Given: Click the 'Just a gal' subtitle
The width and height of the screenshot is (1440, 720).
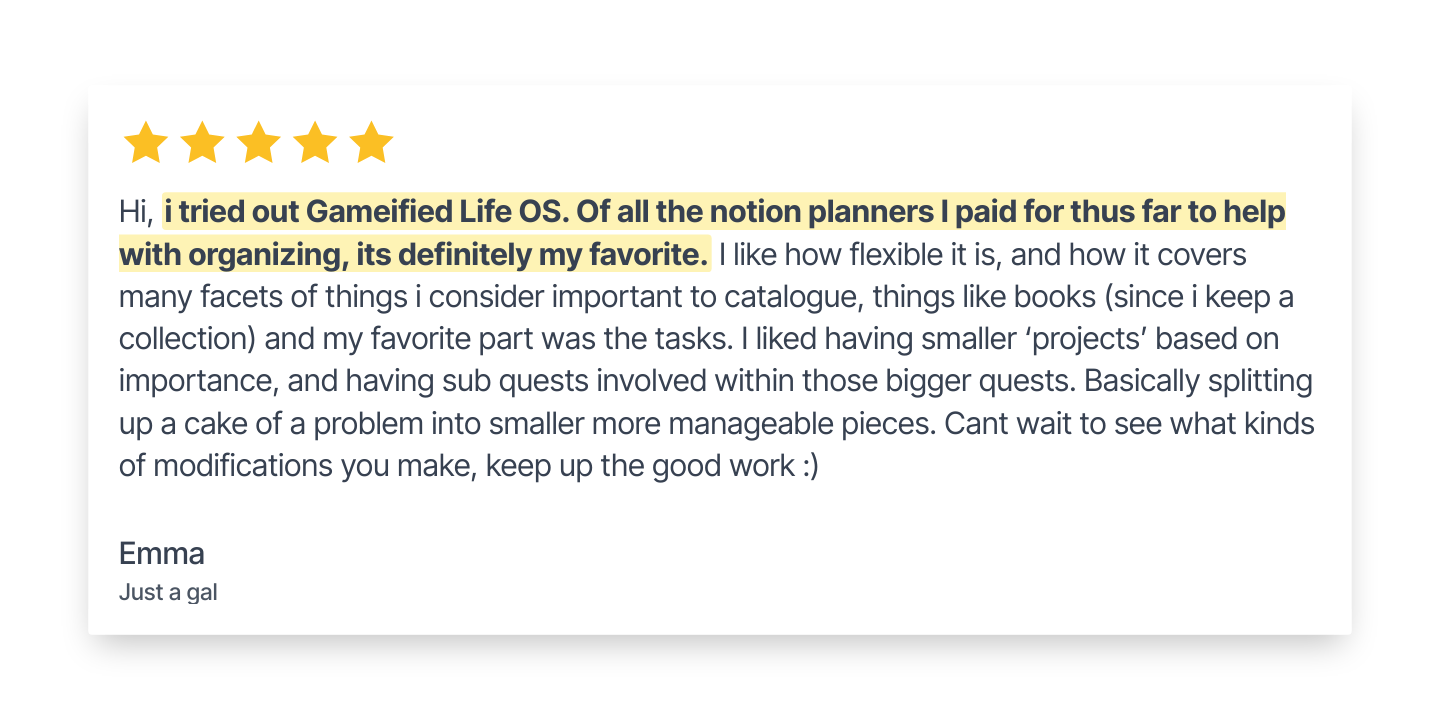Looking at the screenshot, I should click(168, 592).
